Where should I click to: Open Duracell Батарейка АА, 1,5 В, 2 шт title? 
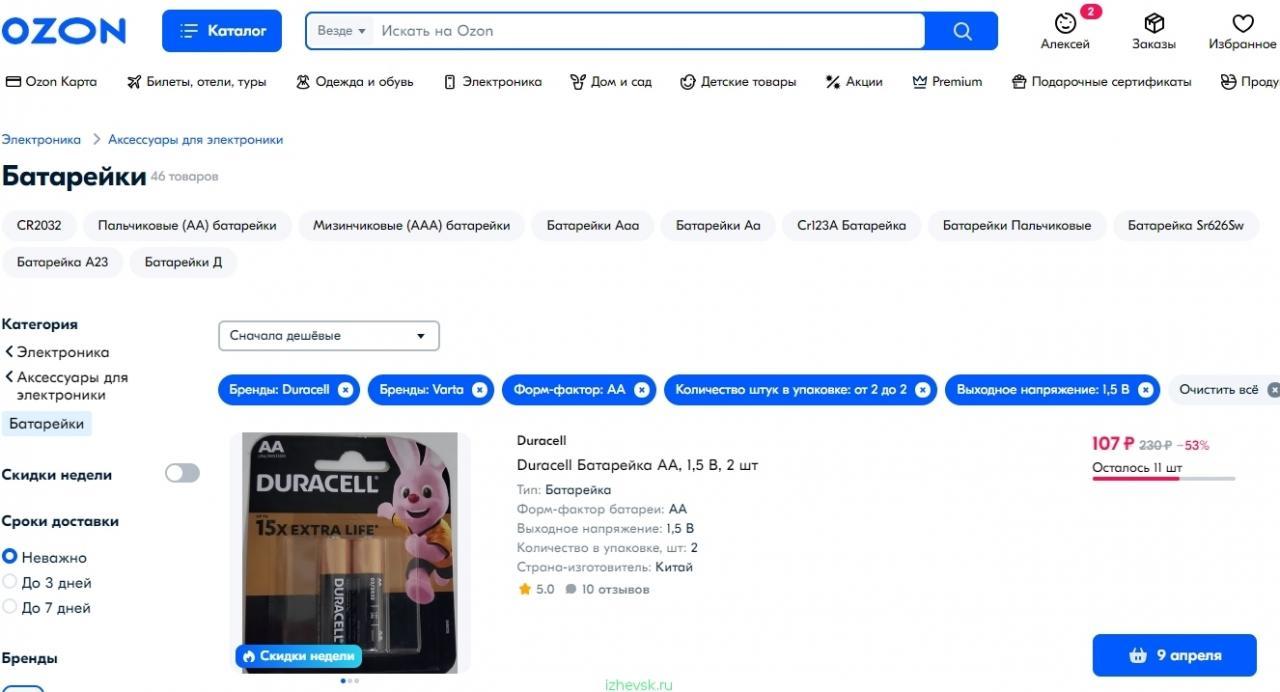pos(638,465)
